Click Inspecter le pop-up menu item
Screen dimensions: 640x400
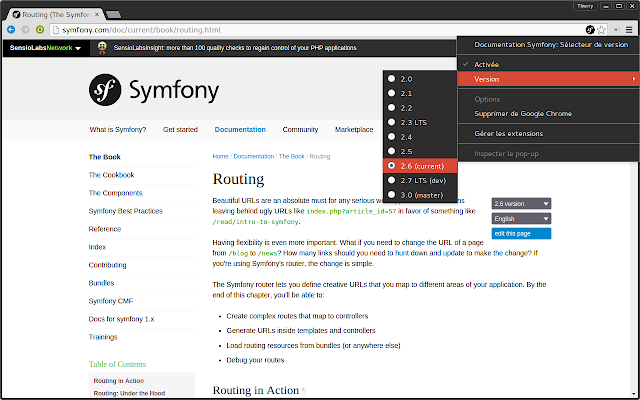[x=548, y=153]
